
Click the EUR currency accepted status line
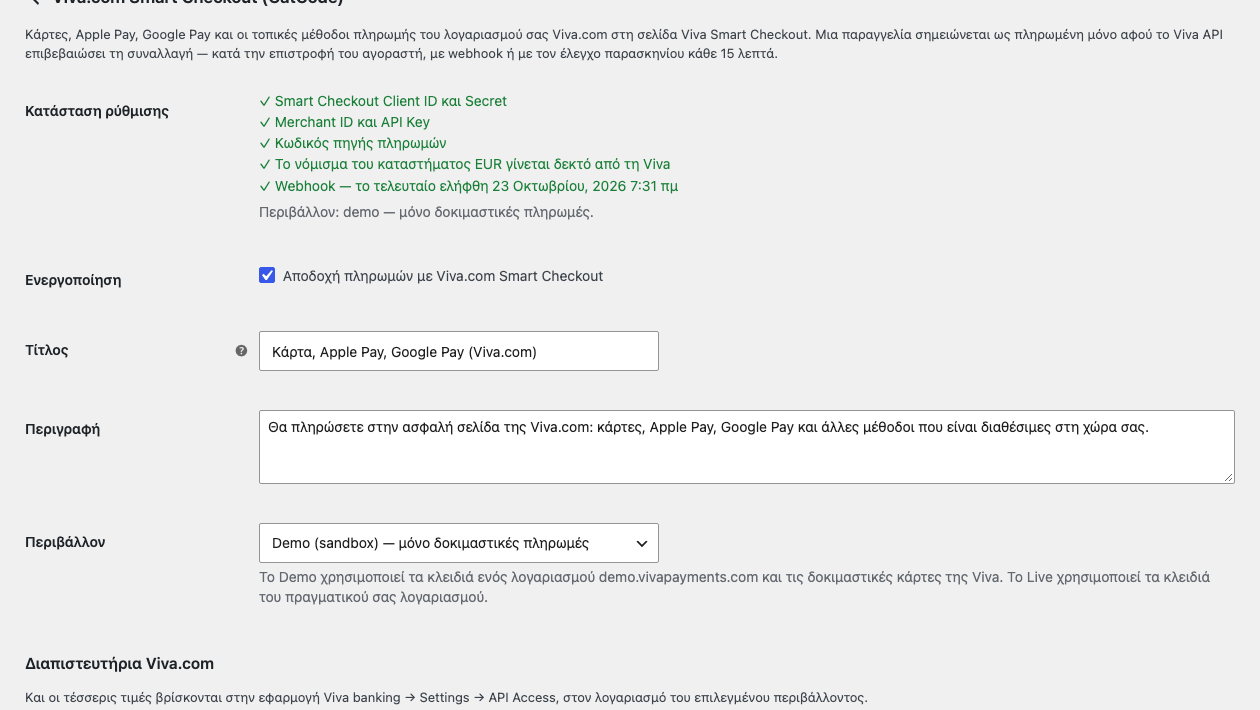(x=464, y=164)
